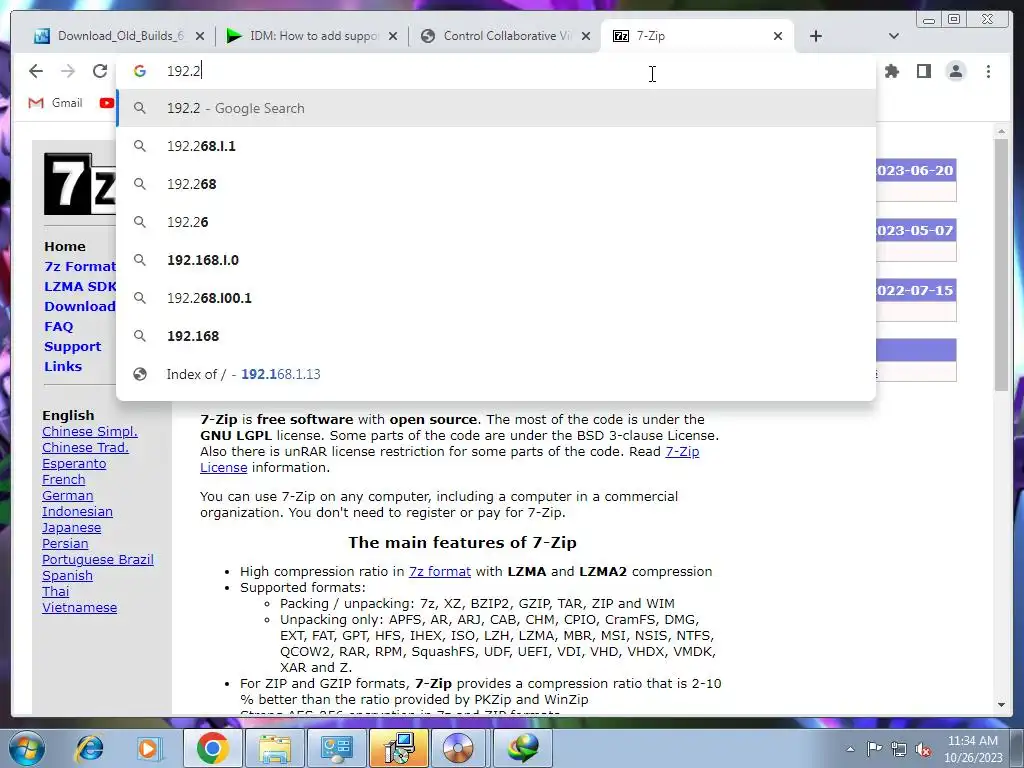Screen dimensions: 1024x768
Task: Open the Extensions puzzle icon
Action: point(892,71)
